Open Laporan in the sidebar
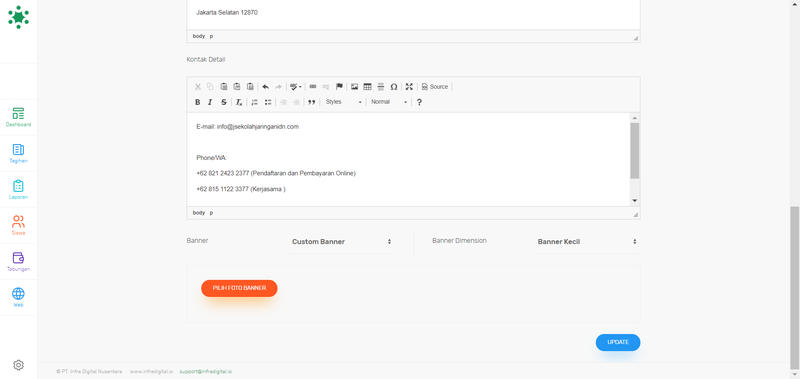The image size is (800, 379). (x=18, y=190)
